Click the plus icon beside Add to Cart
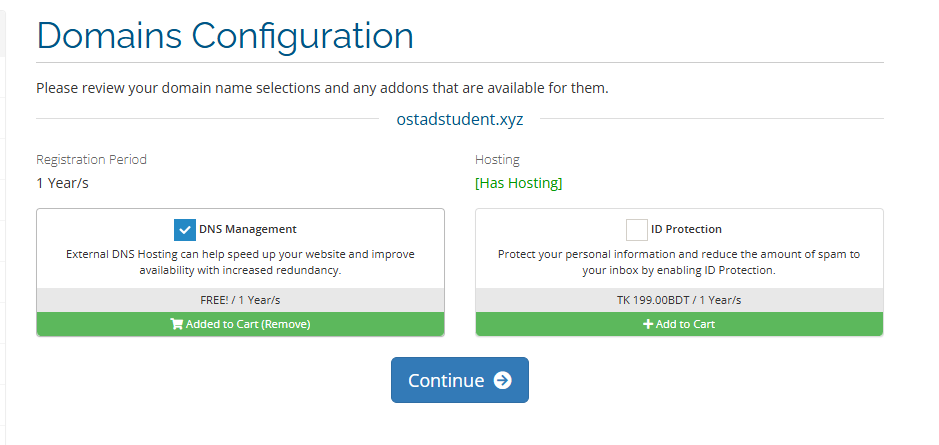This screenshot has height=445, width=939. click(648, 324)
